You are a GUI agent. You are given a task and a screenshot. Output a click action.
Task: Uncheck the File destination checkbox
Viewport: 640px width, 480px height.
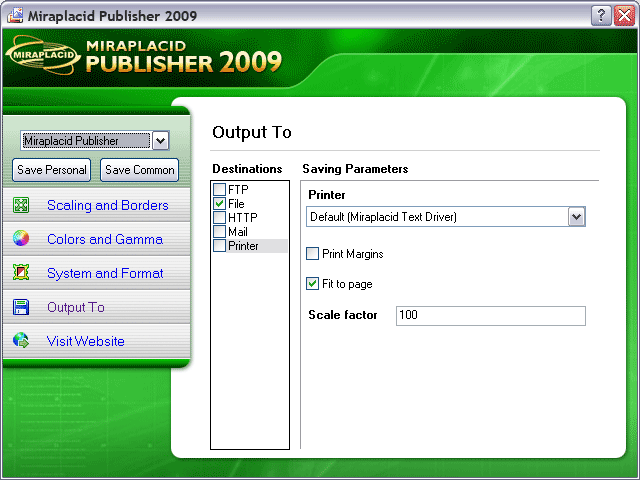click(x=220, y=203)
